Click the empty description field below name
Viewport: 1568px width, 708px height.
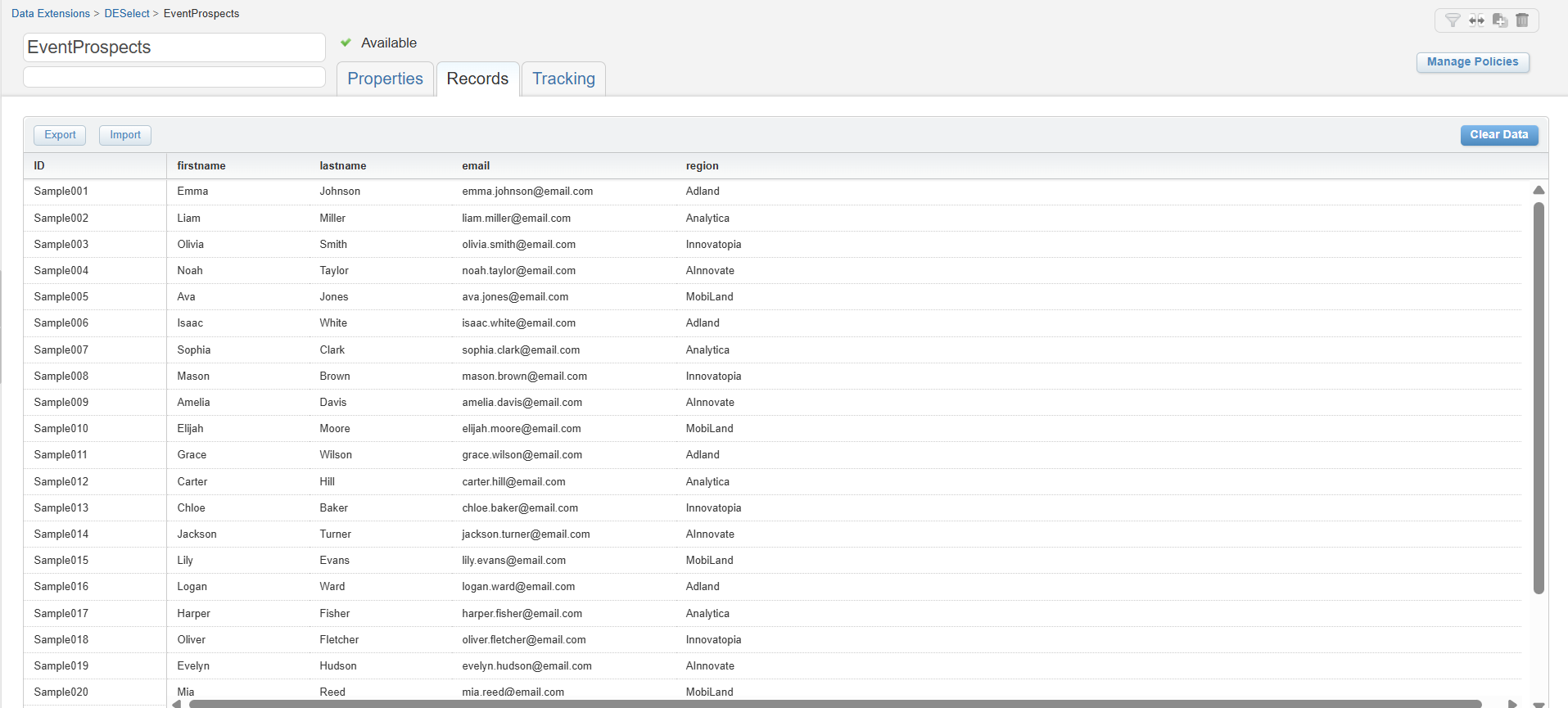[174, 77]
